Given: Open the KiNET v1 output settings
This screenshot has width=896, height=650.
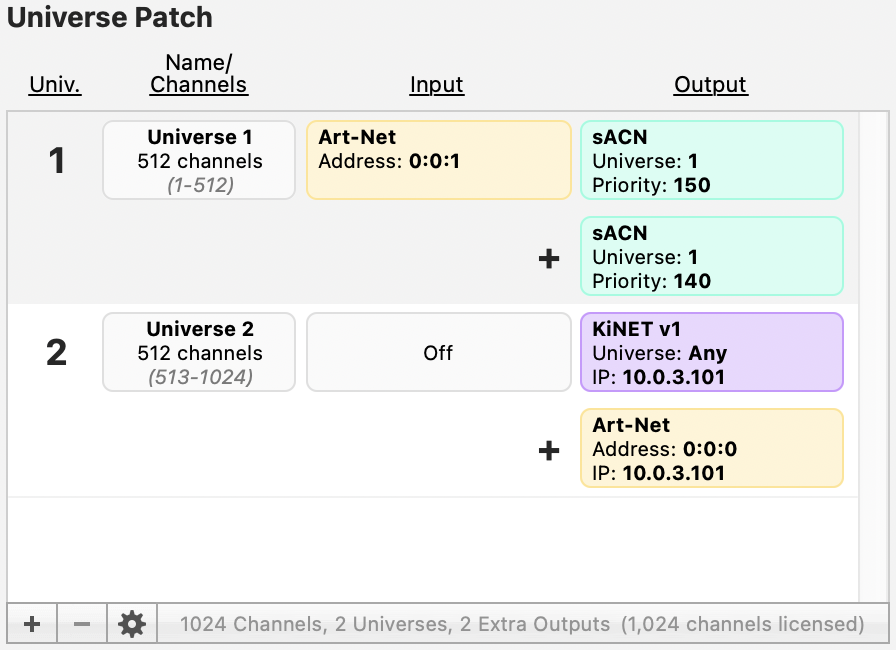Looking at the screenshot, I should coord(711,352).
